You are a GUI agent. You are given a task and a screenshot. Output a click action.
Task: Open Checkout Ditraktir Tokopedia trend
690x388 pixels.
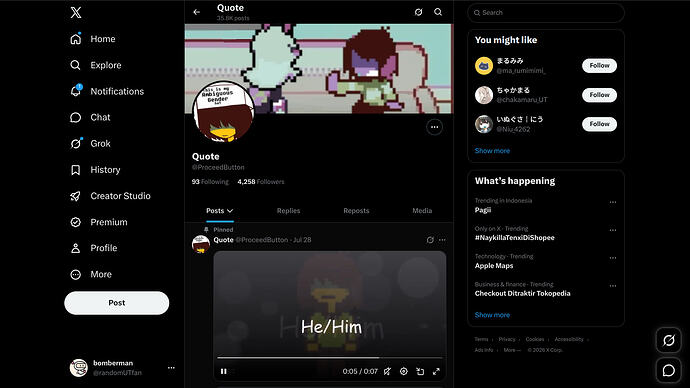pos(522,293)
